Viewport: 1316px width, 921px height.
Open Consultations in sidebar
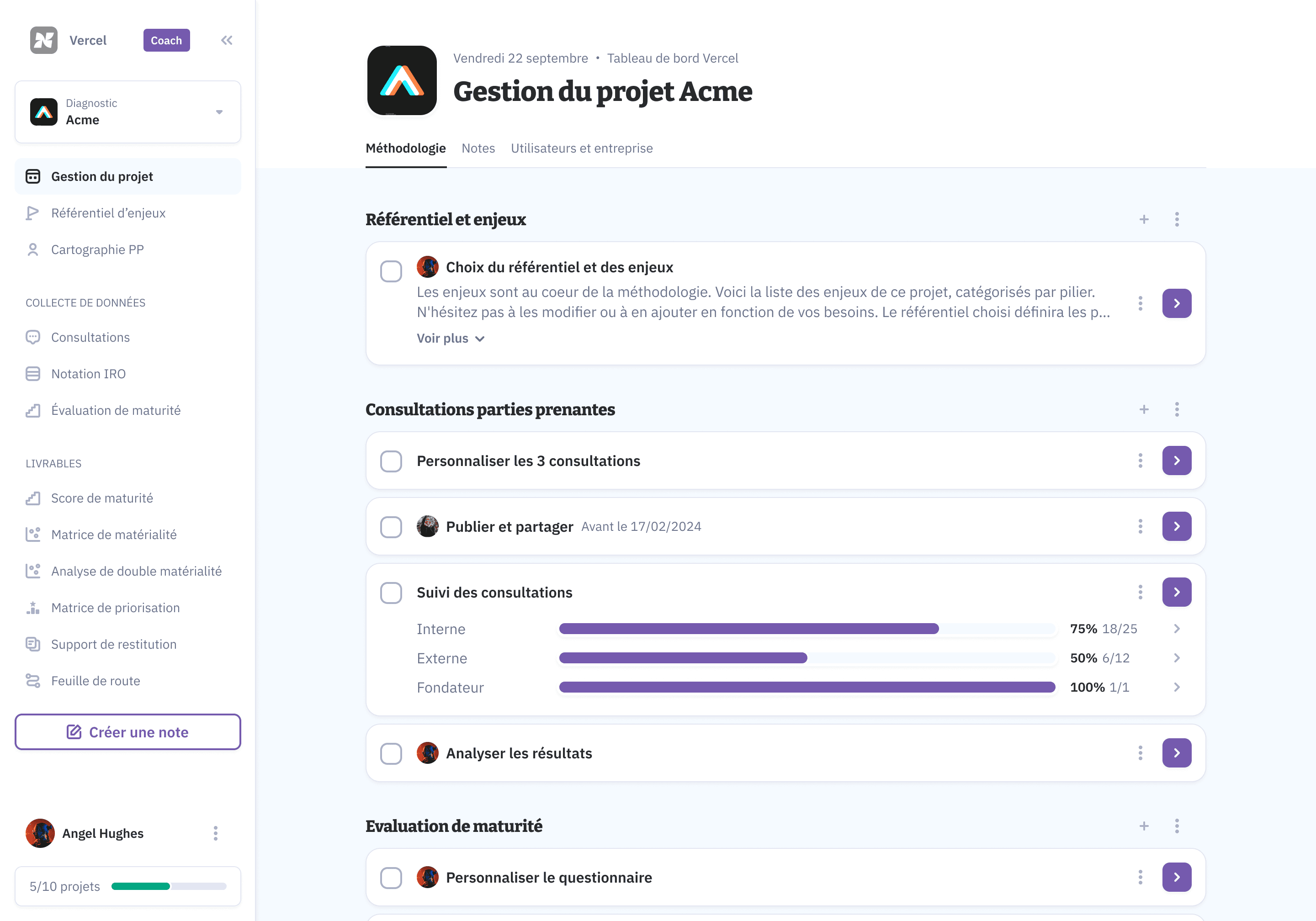[x=128, y=338]
